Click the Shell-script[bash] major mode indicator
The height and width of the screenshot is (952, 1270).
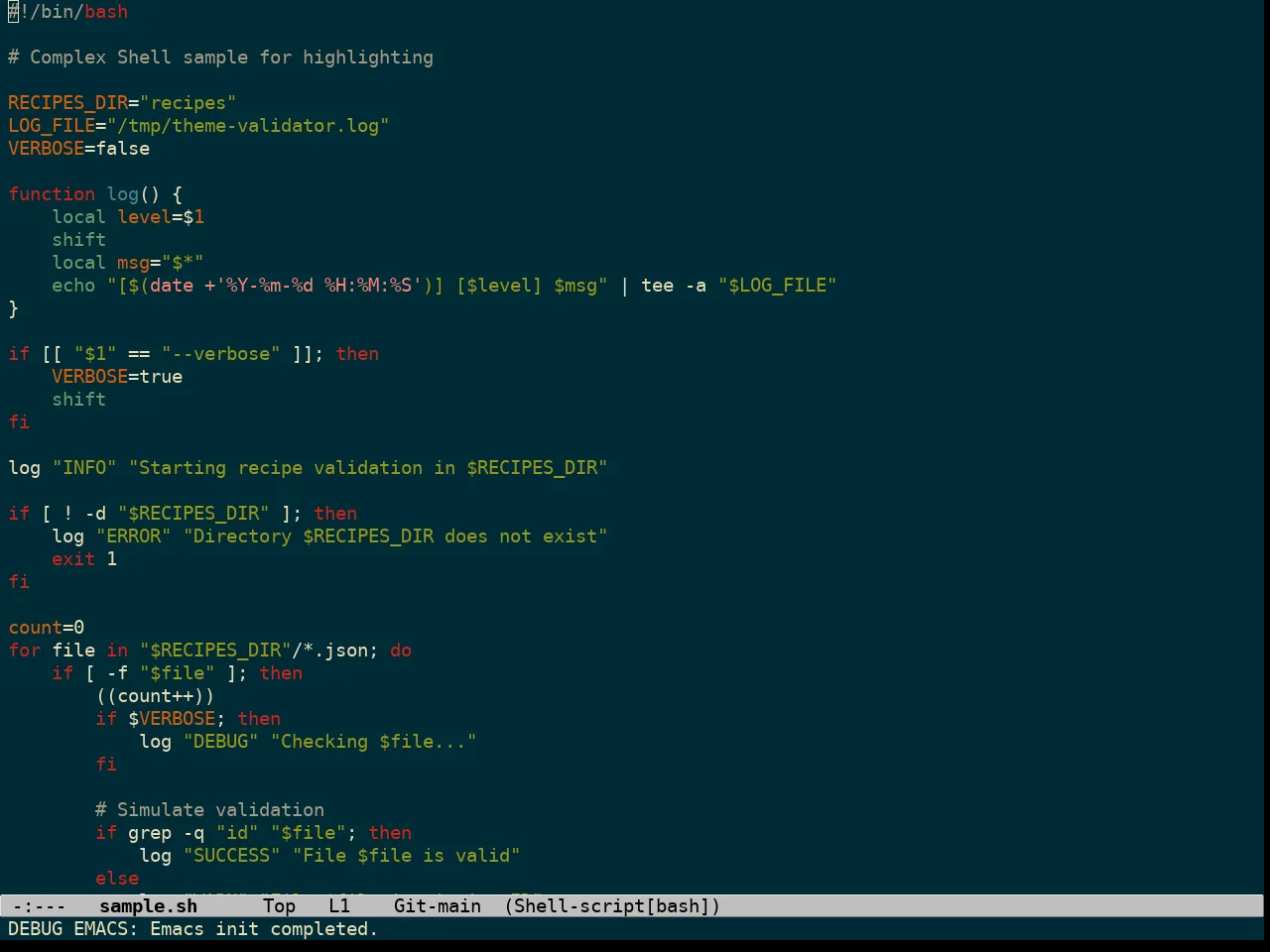pyautogui.click(x=612, y=905)
